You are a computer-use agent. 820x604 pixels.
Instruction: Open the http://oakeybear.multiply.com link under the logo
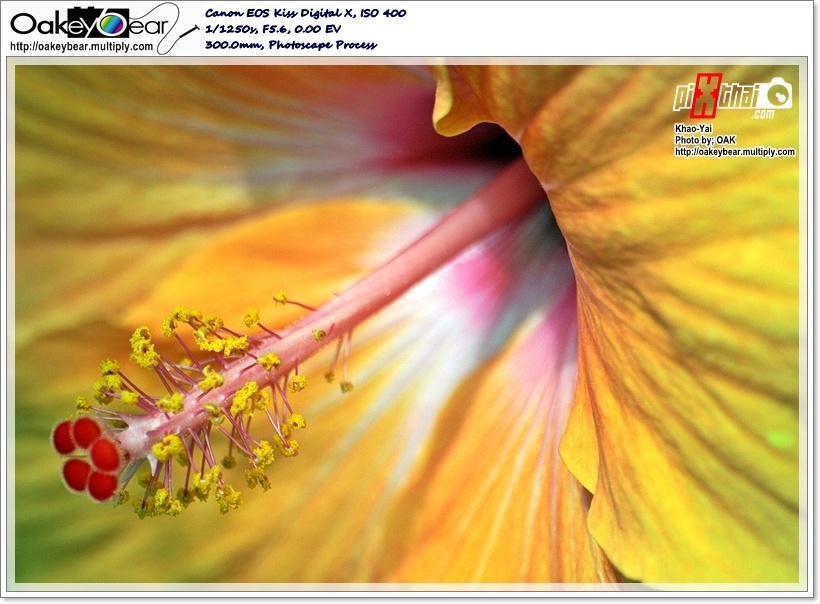point(82,47)
